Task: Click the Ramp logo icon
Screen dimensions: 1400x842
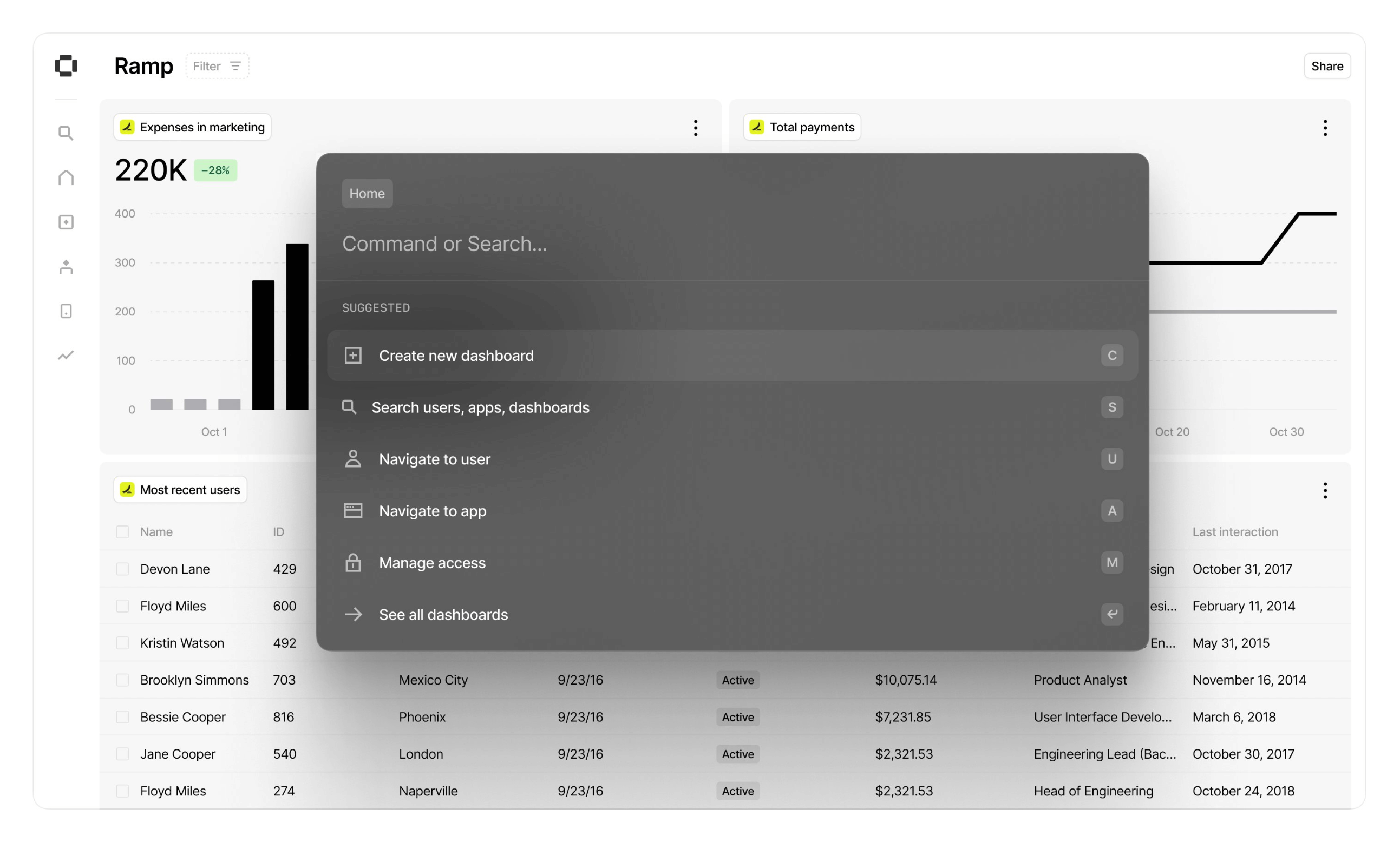Action: point(66,66)
